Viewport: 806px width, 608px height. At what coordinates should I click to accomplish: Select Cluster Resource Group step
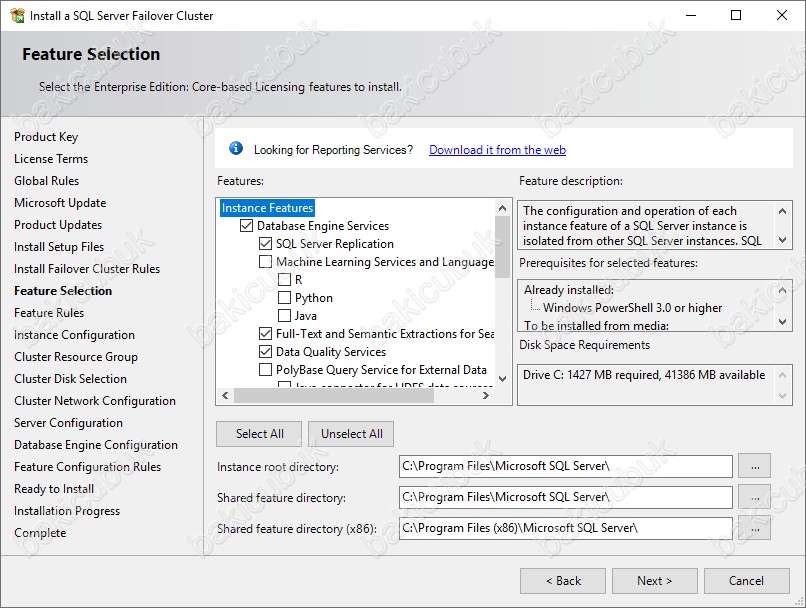tap(76, 357)
